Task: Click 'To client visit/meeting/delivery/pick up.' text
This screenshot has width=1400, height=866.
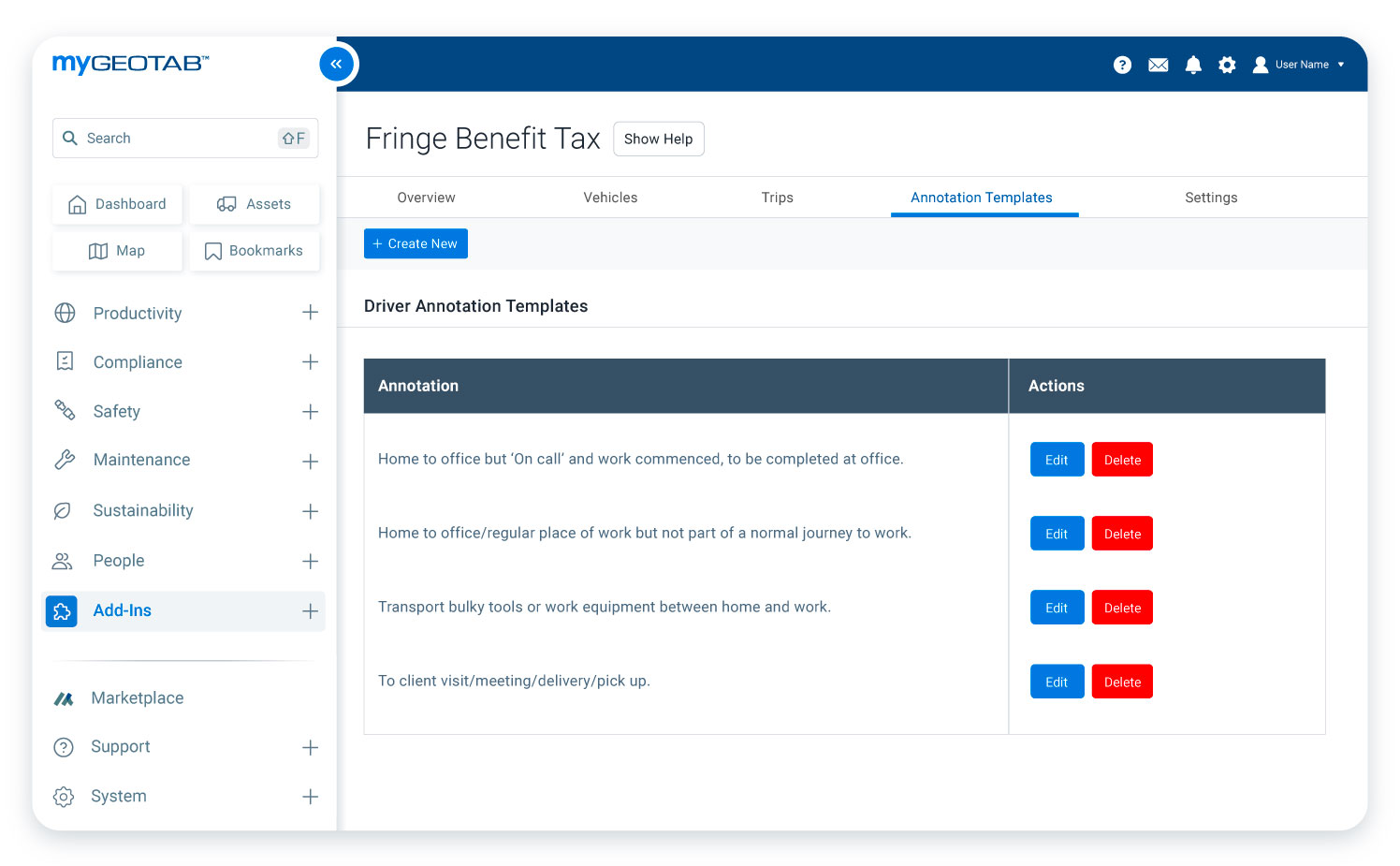Action: tap(514, 681)
